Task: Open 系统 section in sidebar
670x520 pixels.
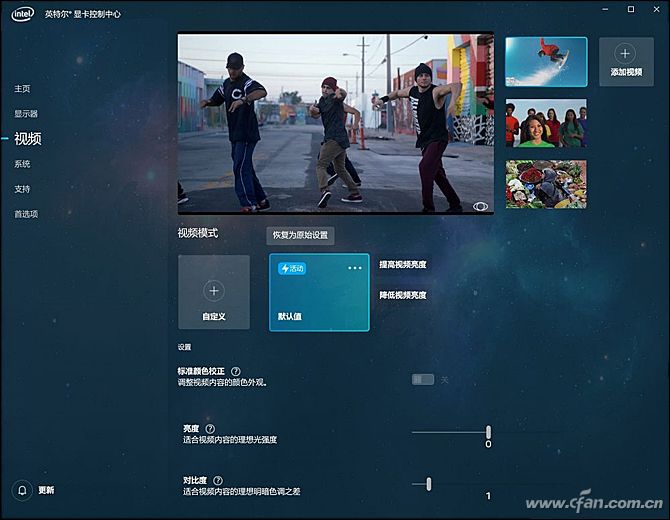Action: pos(22,164)
